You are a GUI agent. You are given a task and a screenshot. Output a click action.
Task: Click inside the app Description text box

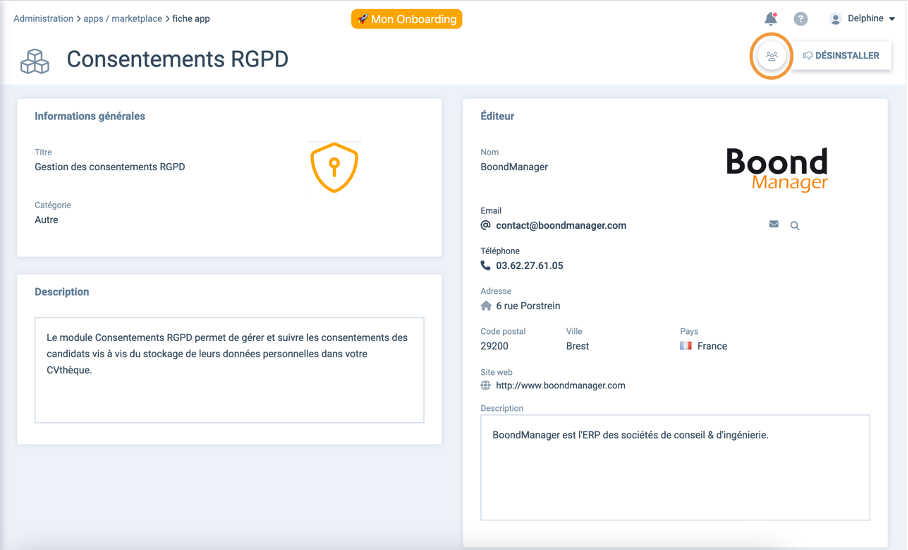click(x=229, y=370)
